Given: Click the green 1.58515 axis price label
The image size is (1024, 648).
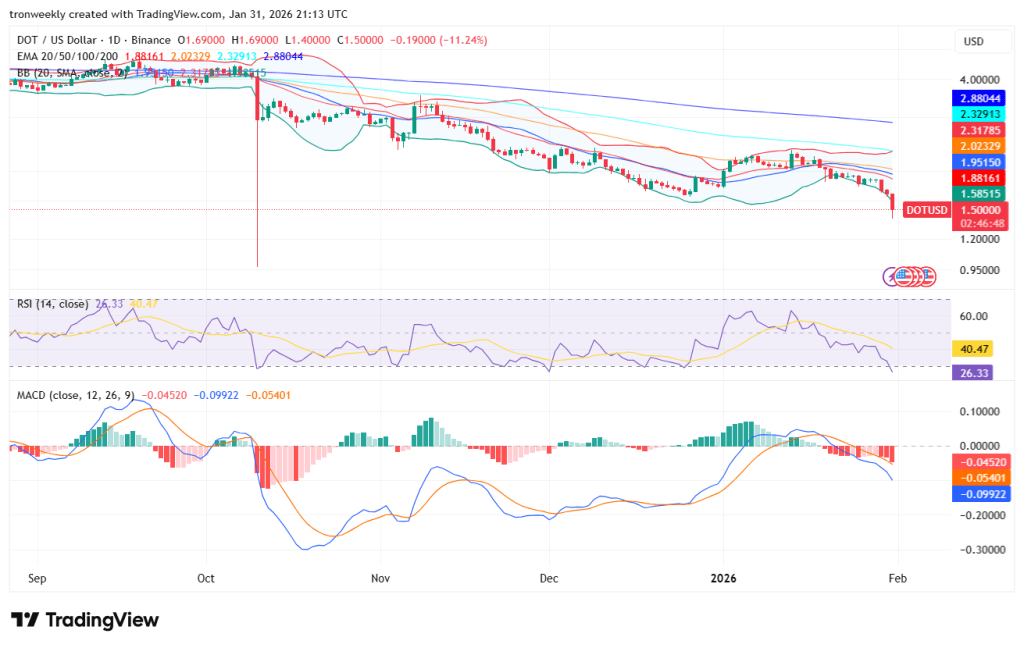Looking at the screenshot, I should [x=980, y=193].
